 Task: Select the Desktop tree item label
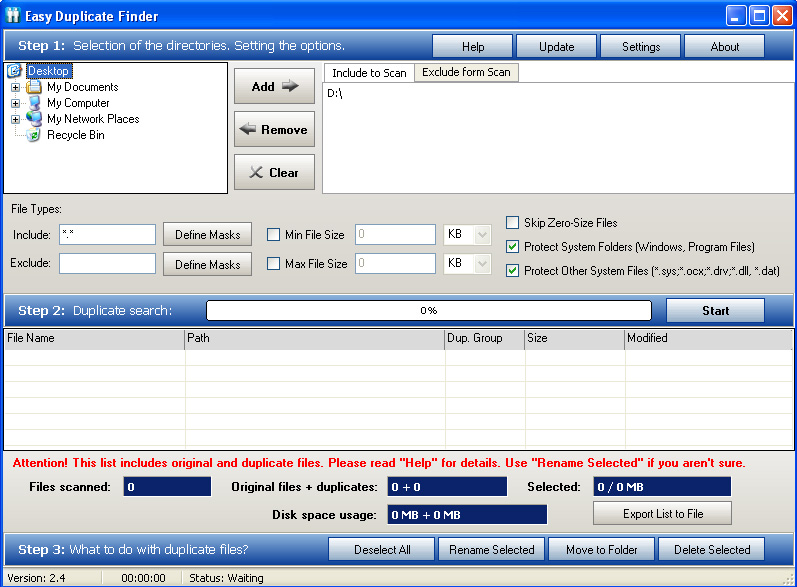tap(49, 71)
